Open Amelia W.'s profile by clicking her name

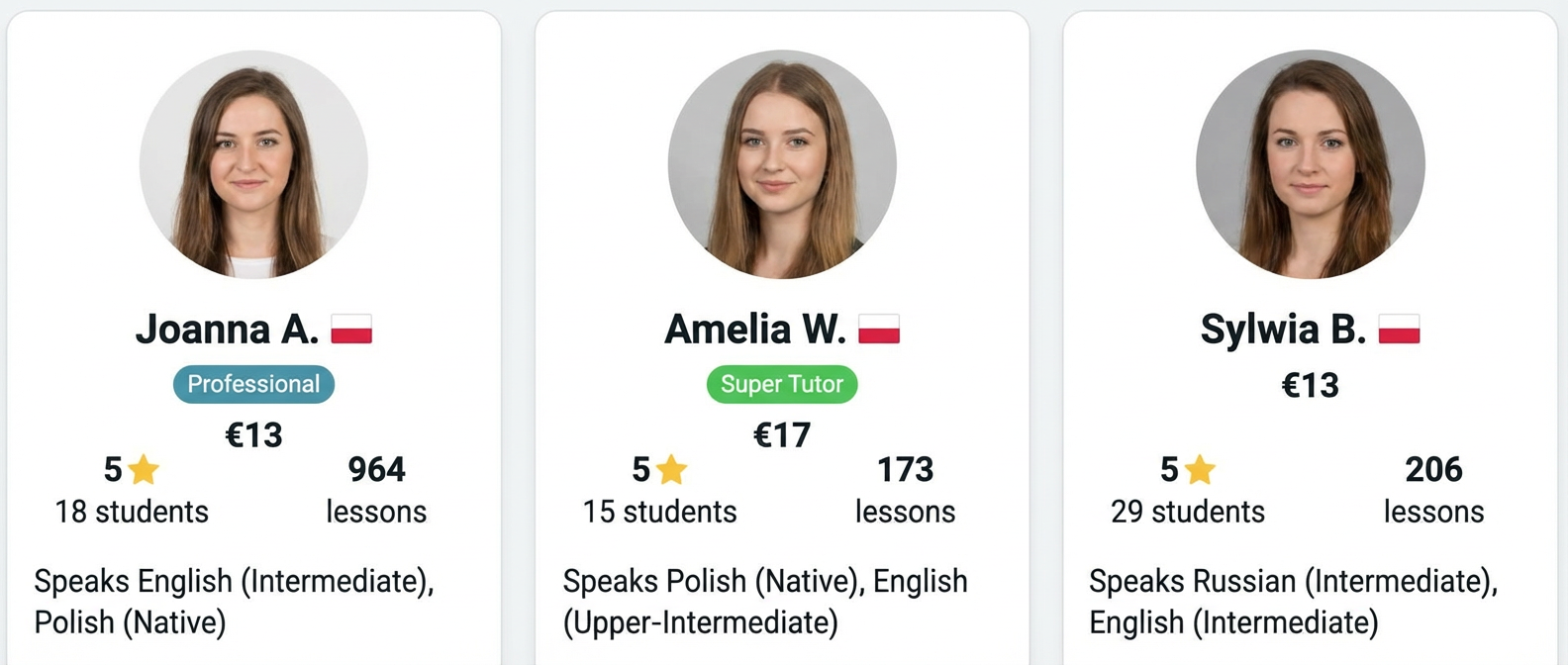(x=755, y=328)
